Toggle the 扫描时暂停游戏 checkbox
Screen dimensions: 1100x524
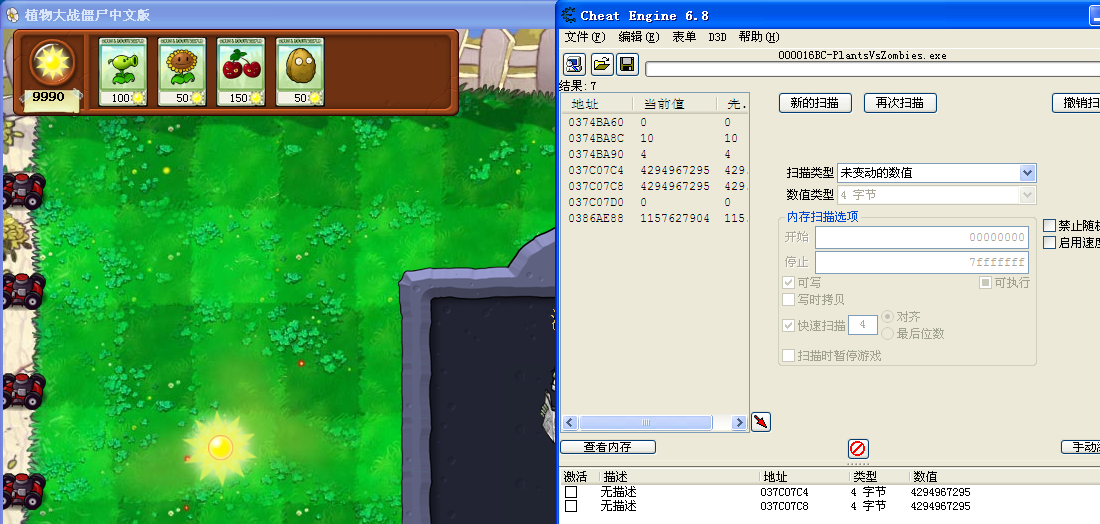coord(789,356)
